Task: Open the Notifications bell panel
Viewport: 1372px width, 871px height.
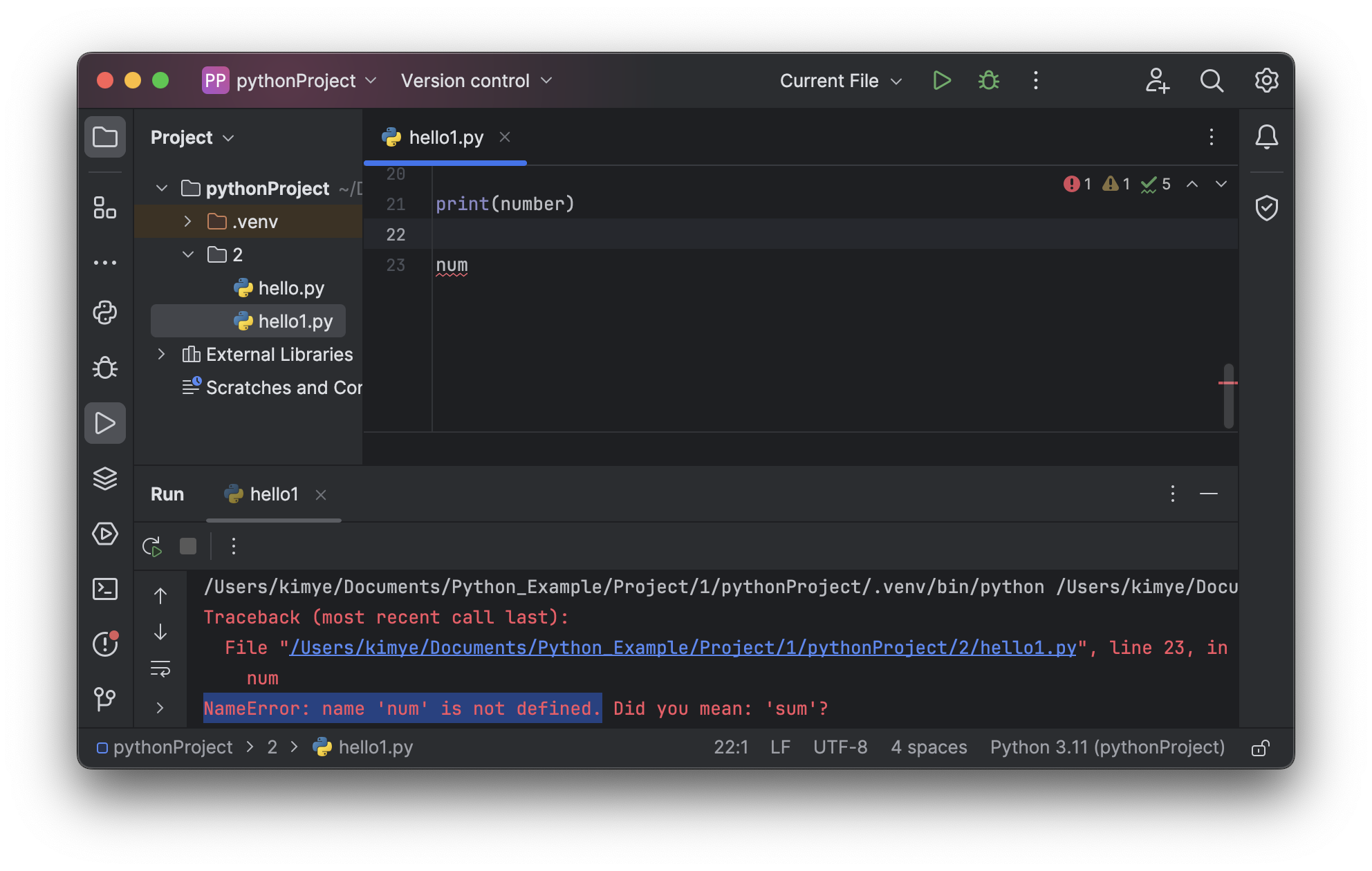Action: point(1266,137)
